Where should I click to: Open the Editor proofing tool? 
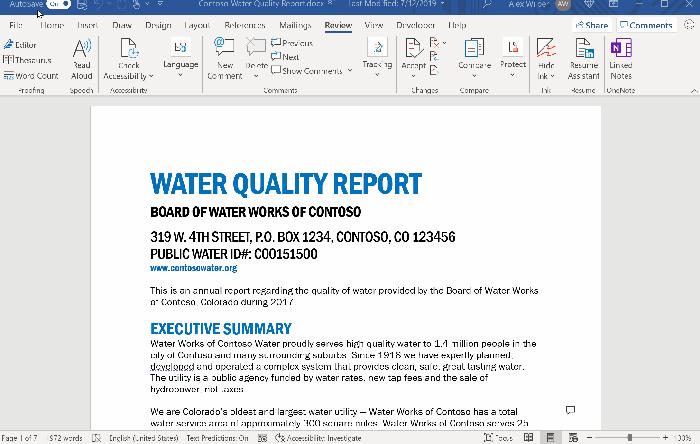(20, 45)
